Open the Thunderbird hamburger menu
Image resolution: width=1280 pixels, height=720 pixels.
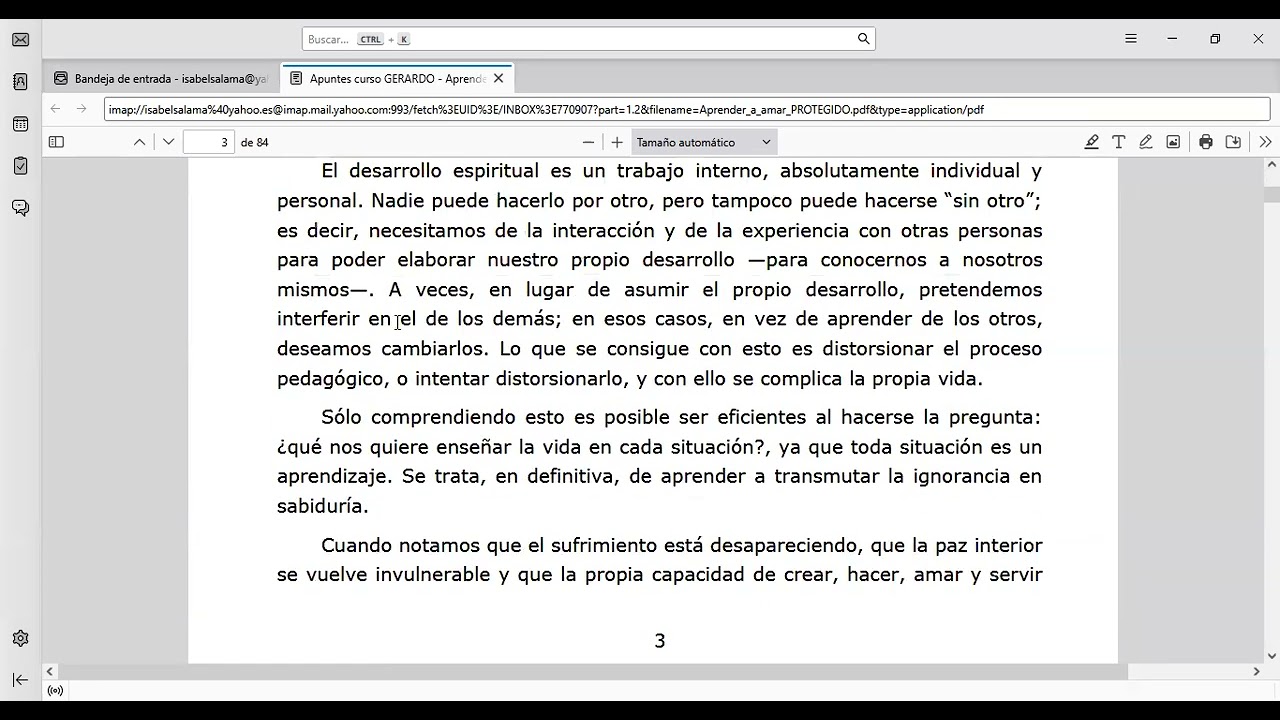pos(1131,39)
